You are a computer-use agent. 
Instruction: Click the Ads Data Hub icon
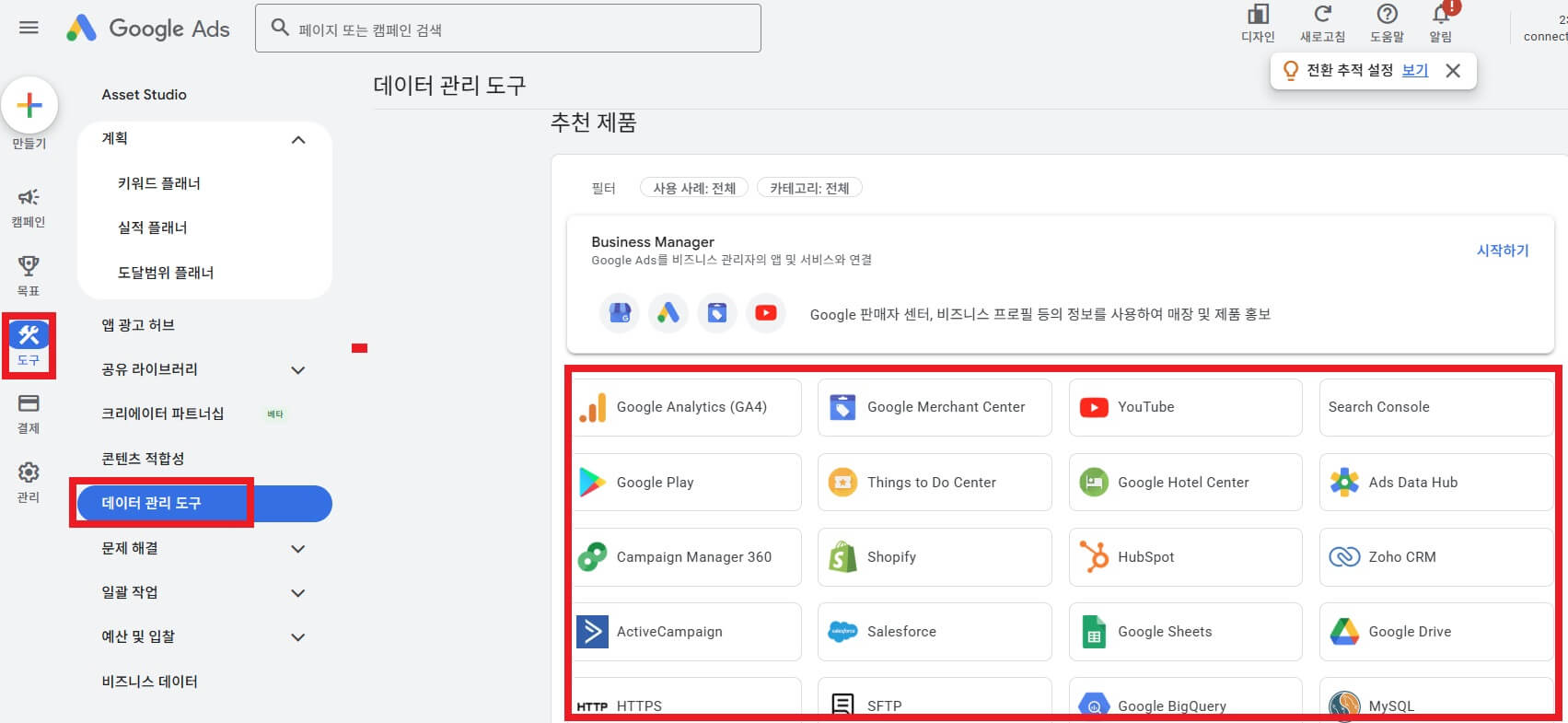coord(1344,482)
